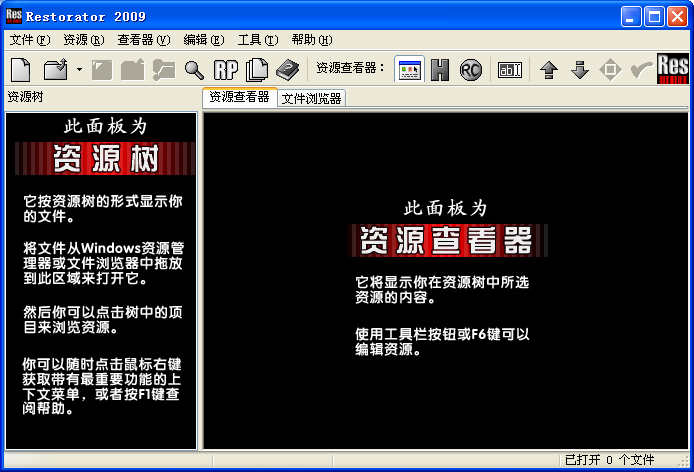Viewport: 694px width, 472px height.
Task: Click the New blank file toolbar icon
Action: (20, 70)
